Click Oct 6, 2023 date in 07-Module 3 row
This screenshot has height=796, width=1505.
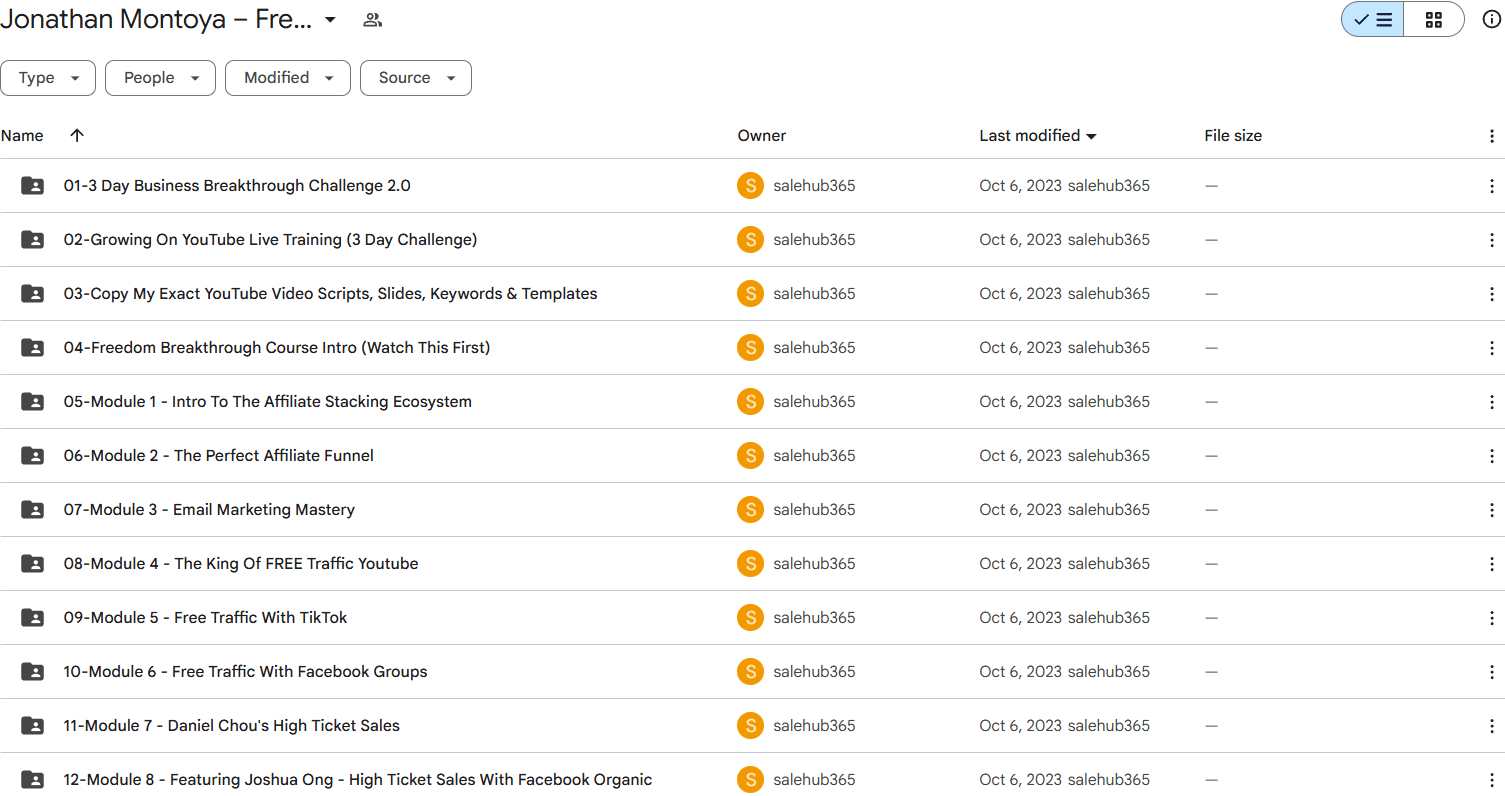1020,510
